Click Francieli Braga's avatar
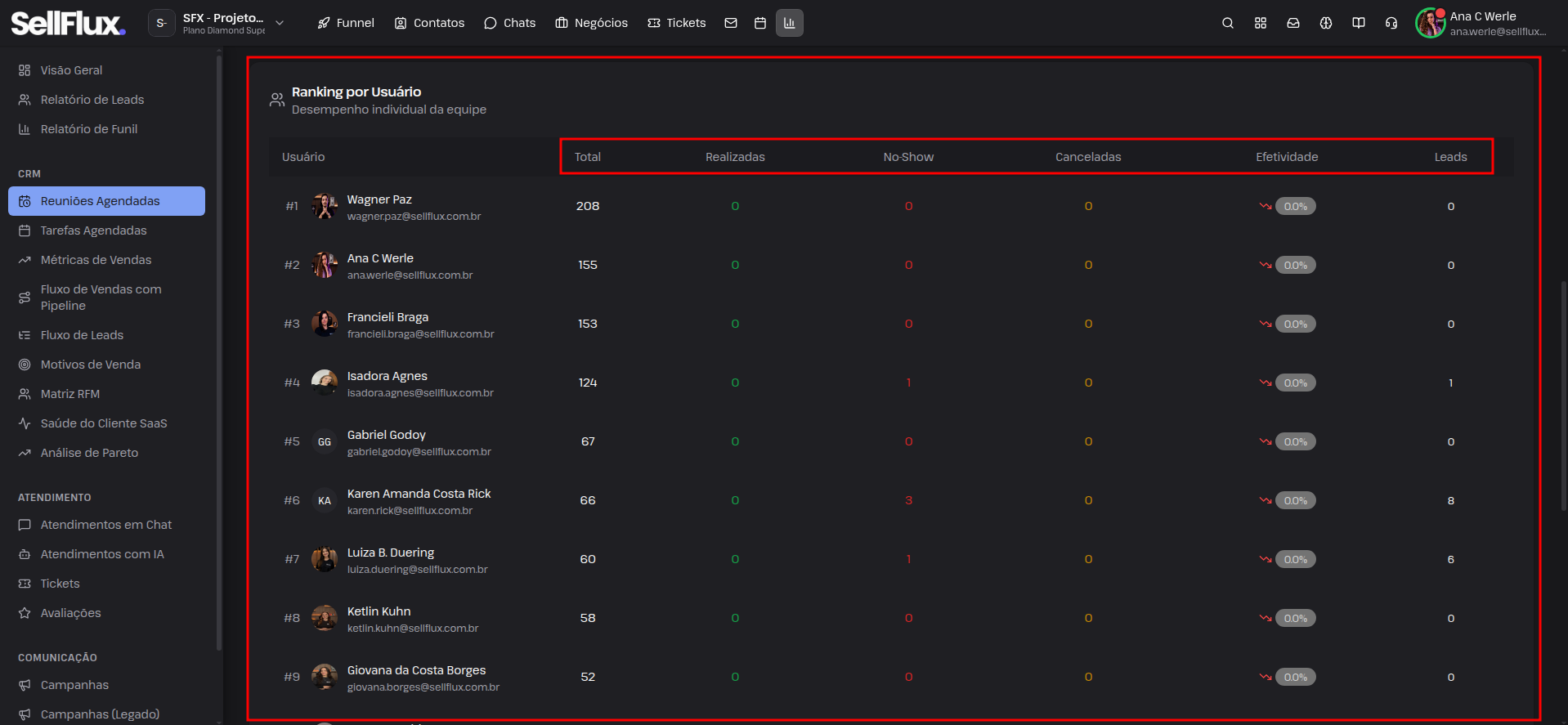 coord(325,324)
